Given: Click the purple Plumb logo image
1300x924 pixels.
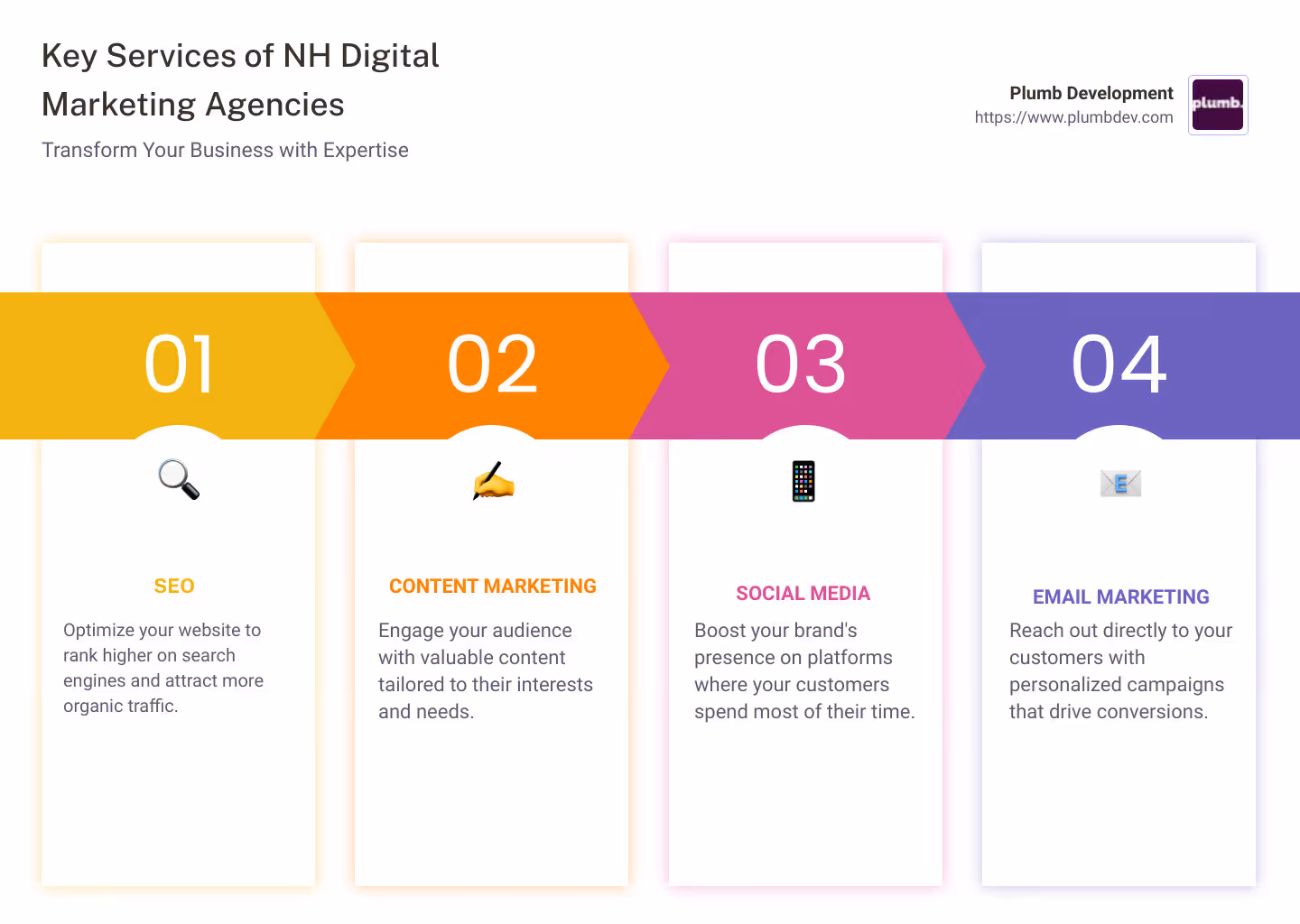Looking at the screenshot, I should (1217, 105).
